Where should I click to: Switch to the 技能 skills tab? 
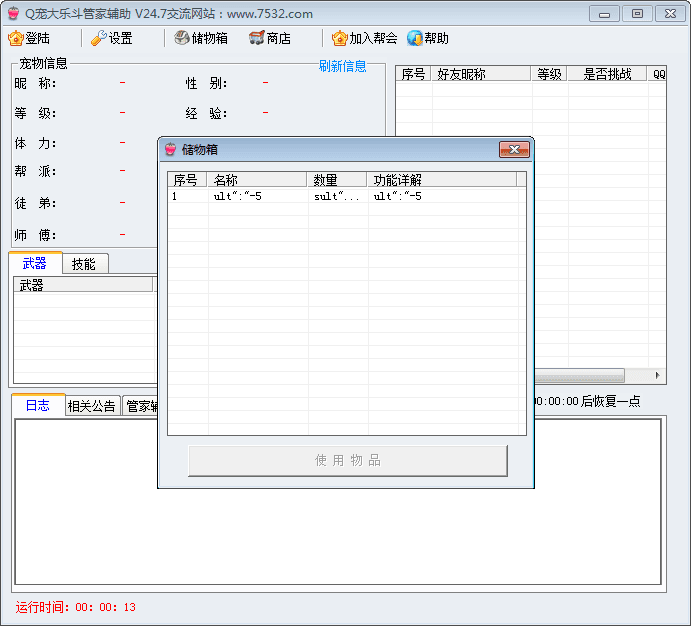84,264
